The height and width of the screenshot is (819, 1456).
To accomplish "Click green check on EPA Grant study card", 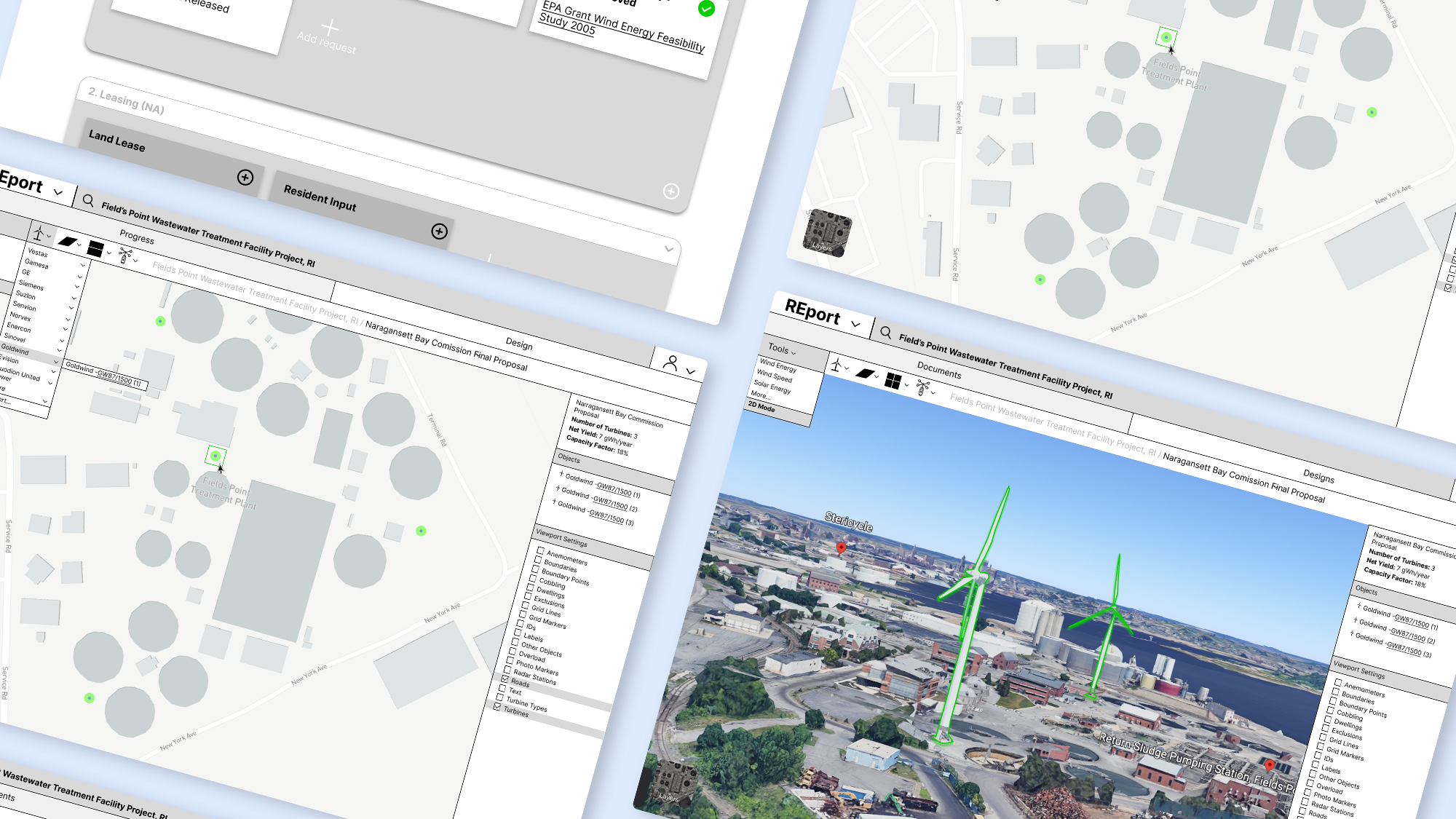I will (x=706, y=9).
